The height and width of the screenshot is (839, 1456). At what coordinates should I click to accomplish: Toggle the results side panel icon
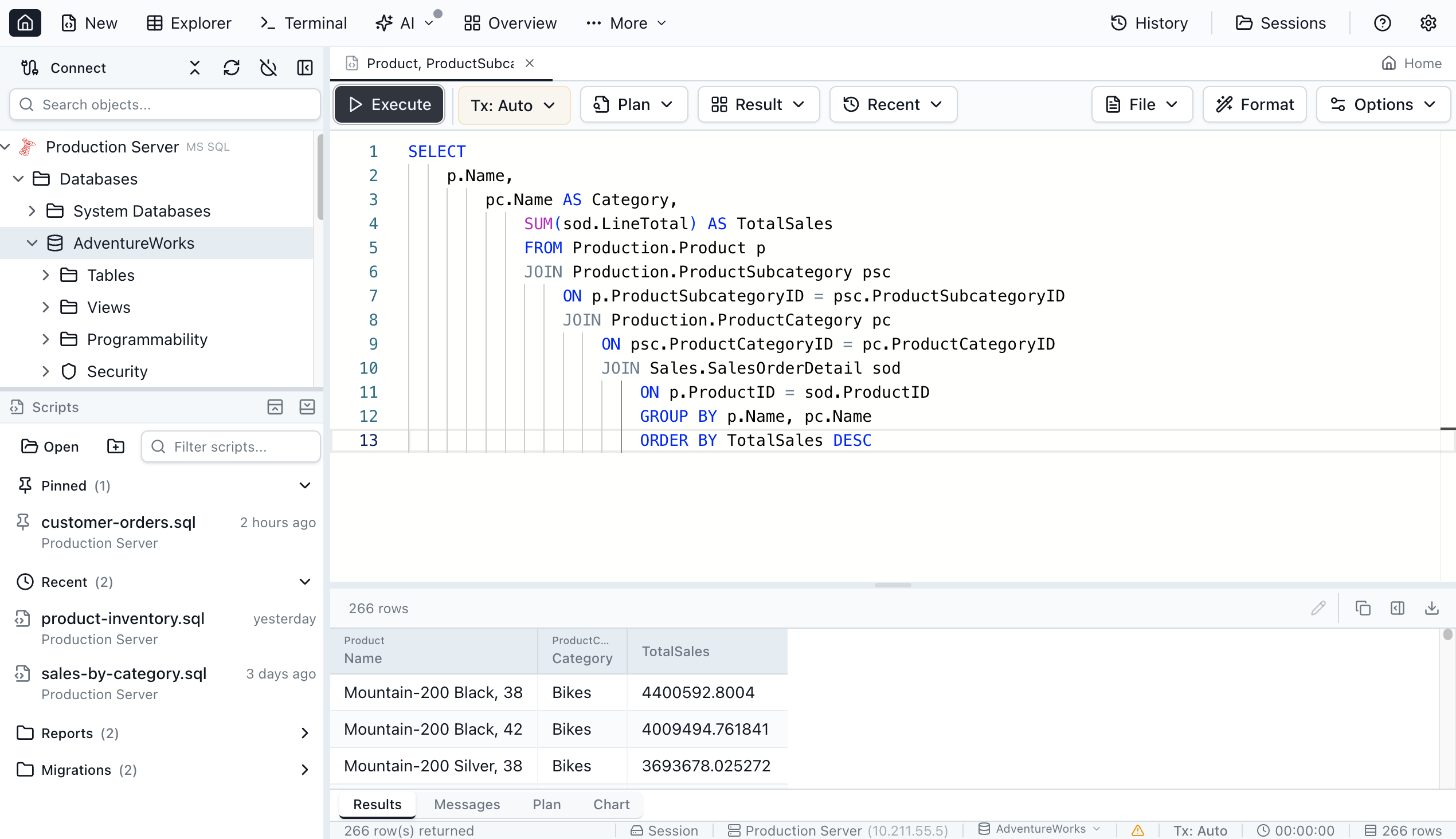click(1397, 609)
